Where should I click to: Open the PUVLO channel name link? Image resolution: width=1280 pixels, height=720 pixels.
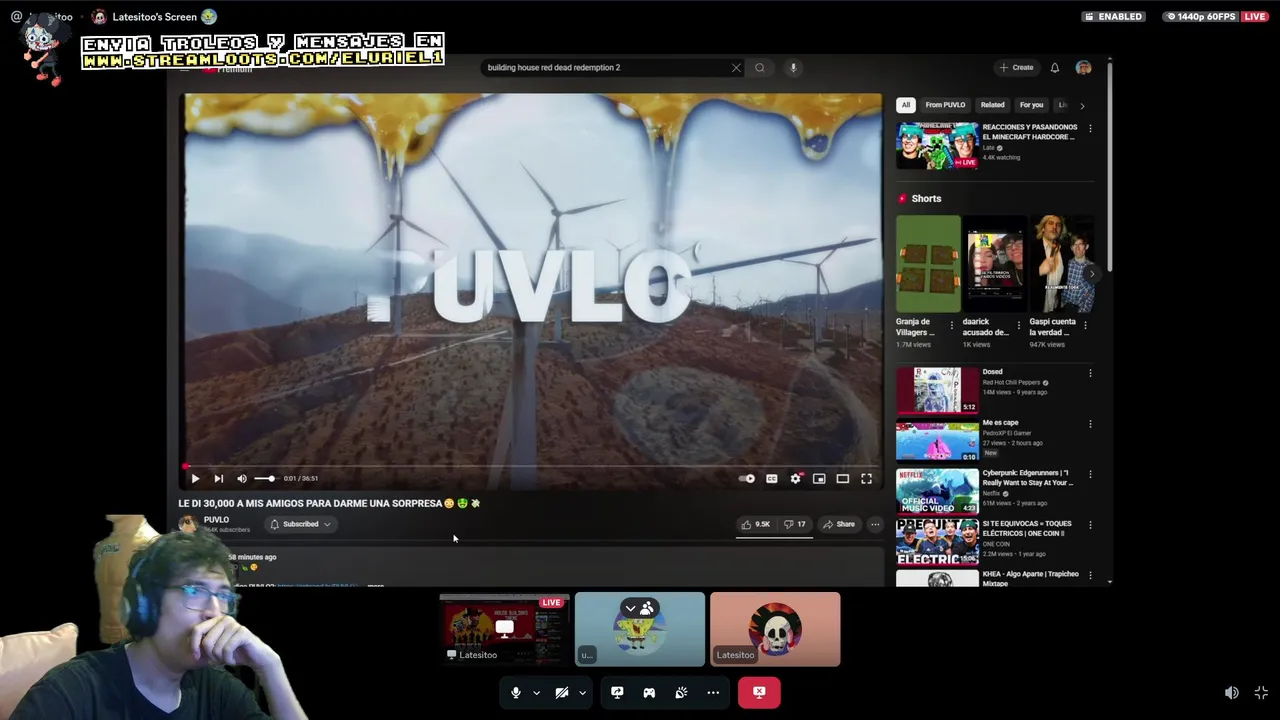click(216, 520)
